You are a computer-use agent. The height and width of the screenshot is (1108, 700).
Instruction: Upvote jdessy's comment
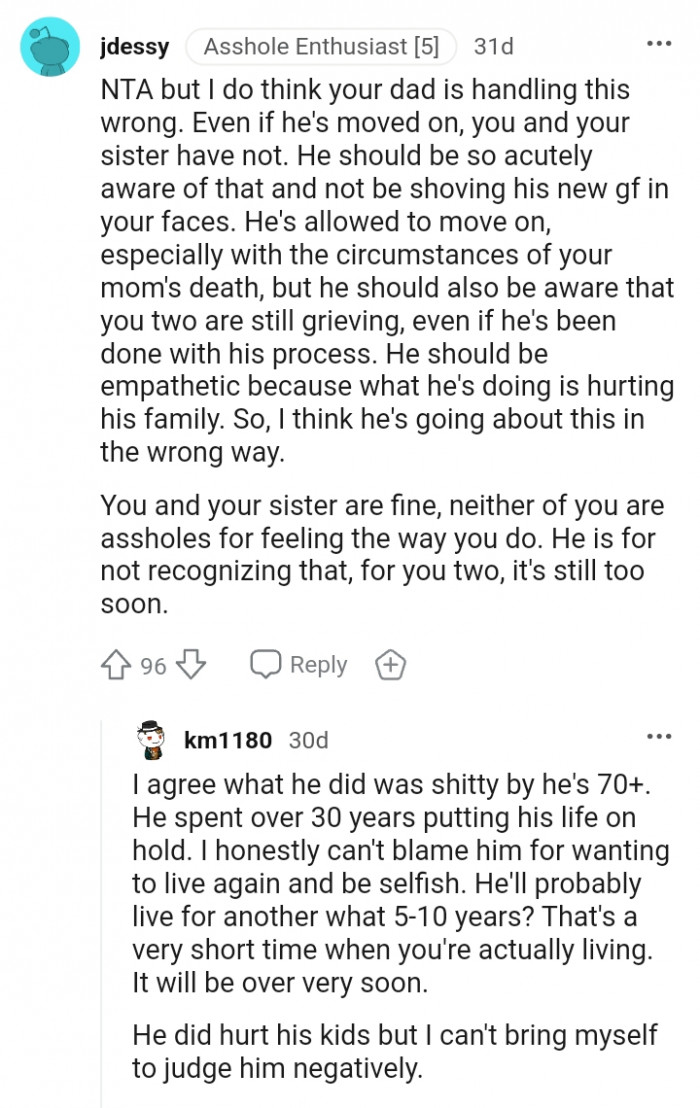(x=117, y=665)
